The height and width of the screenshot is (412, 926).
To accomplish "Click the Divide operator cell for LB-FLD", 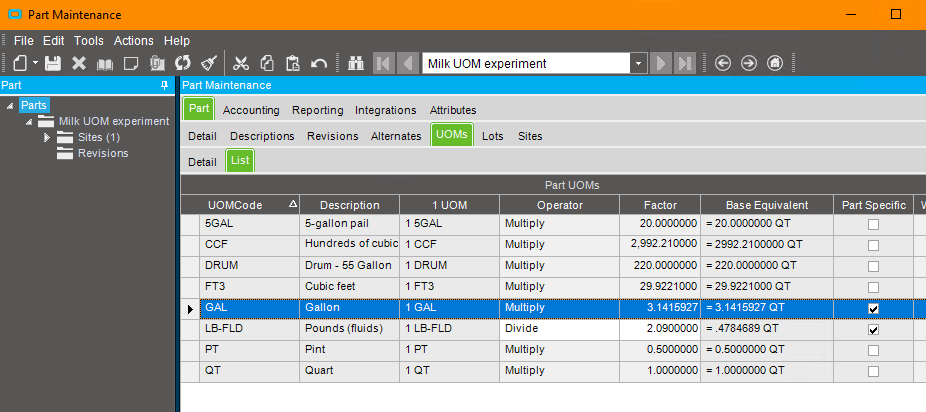I will (x=559, y=329).
